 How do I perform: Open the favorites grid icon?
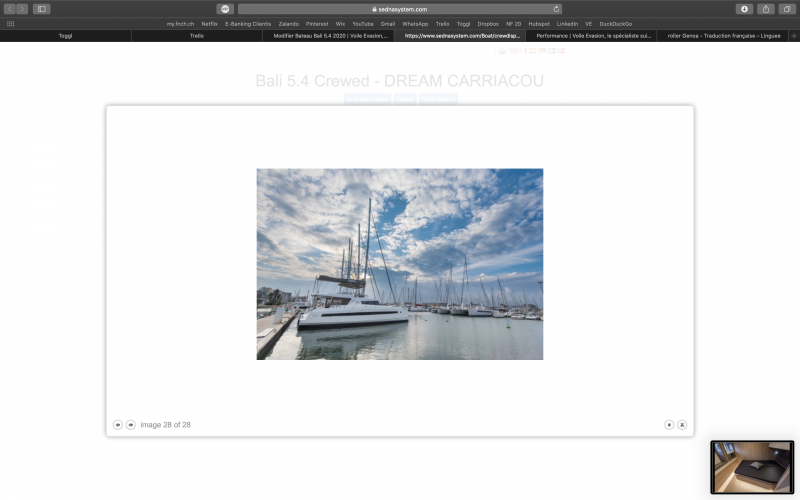coord(10,23)
